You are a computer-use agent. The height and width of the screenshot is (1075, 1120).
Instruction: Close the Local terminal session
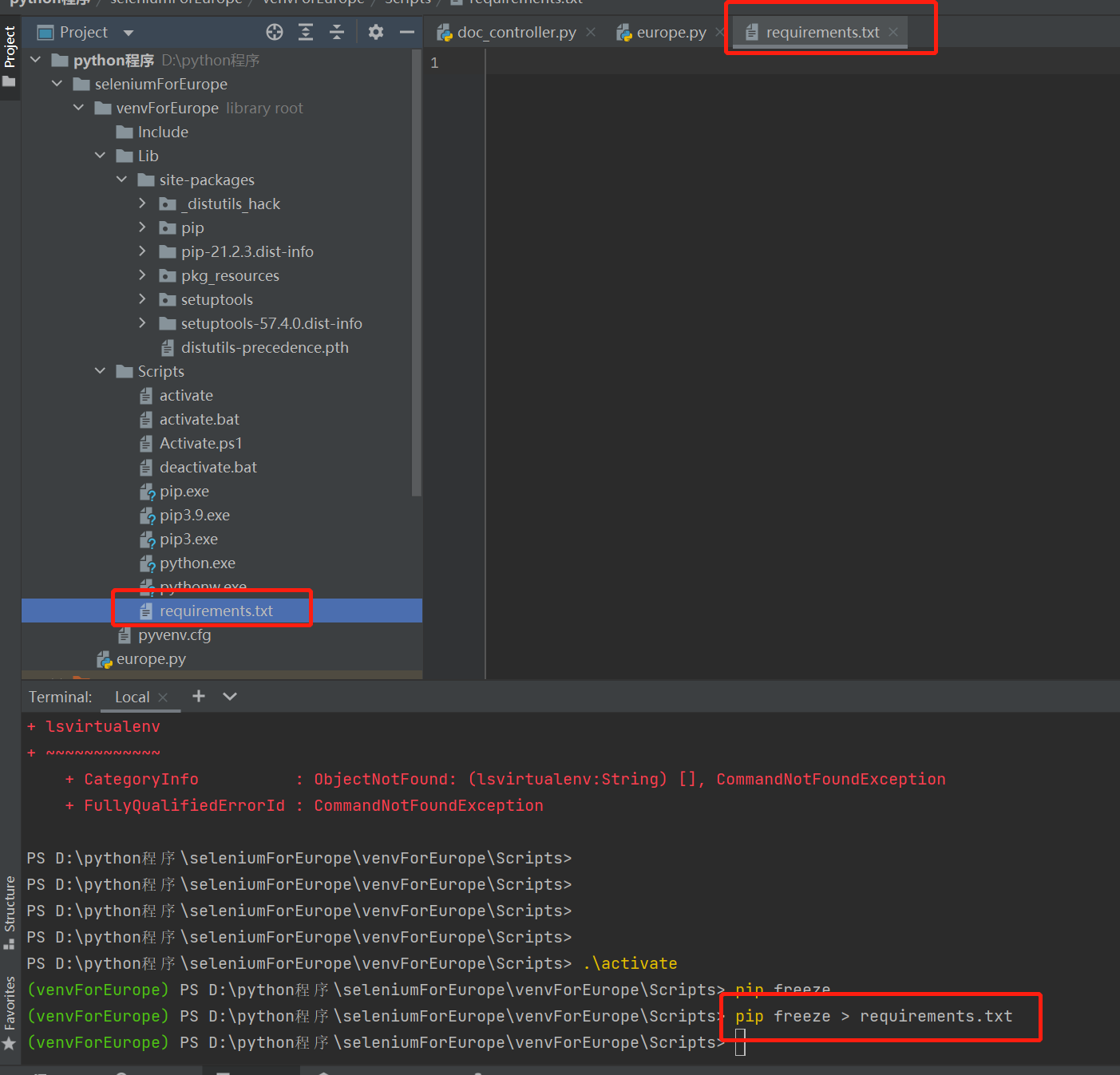[163, 696]
